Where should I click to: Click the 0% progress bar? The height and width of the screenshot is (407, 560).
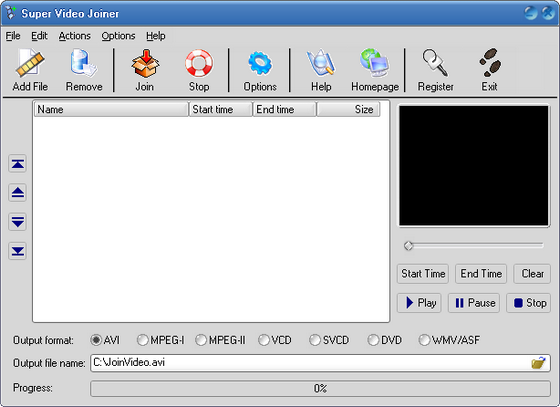(x=320, y=388)
